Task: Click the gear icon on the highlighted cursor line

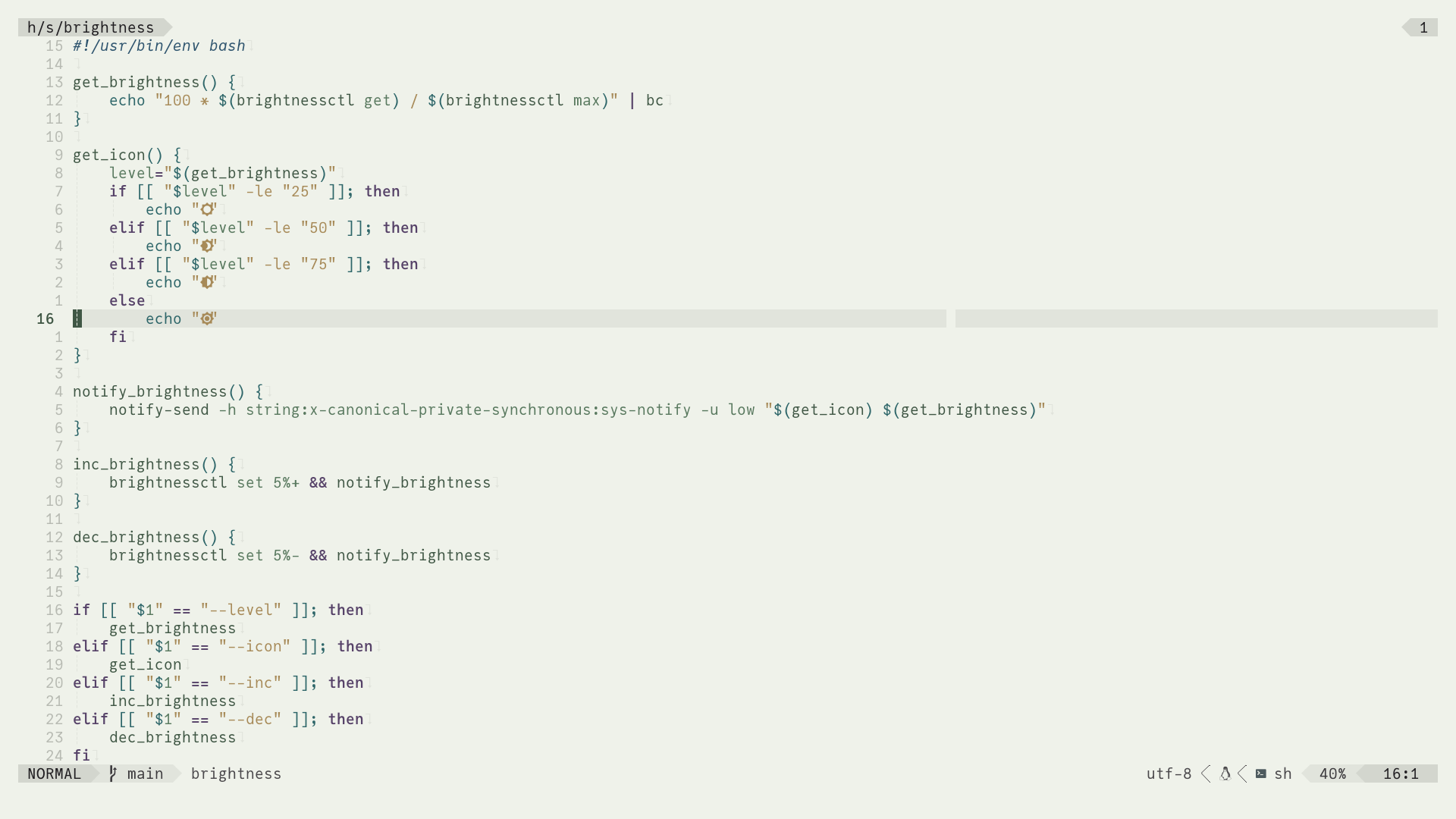Action: point(206,318)
